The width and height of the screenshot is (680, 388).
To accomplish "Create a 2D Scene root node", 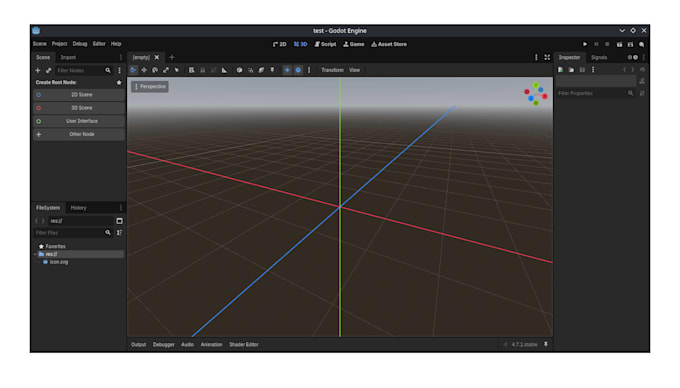I will (79, 95).
